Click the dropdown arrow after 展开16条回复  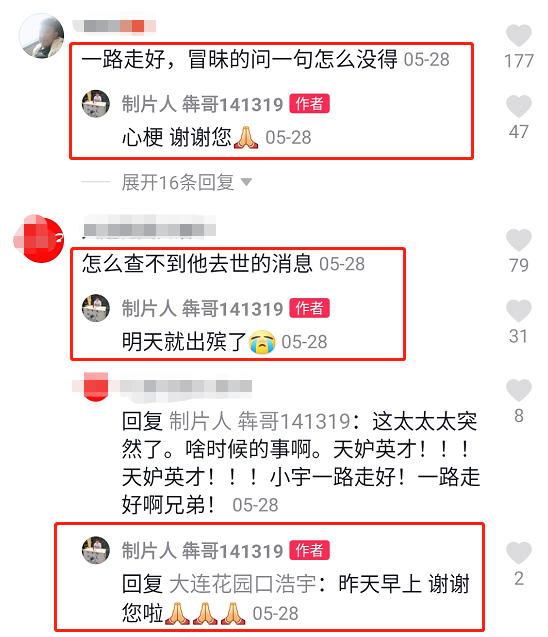click(x=246, y=182)
